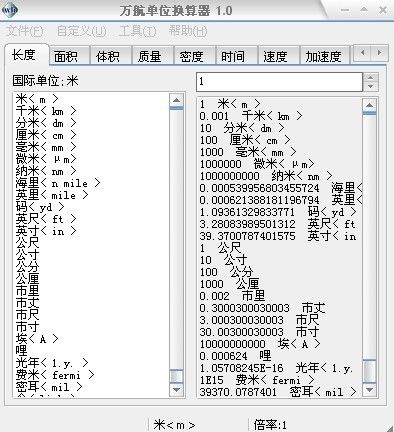Click results list scroll-up arrow
Viewport: 394px width, 432px height.
(x=369, y=105)
